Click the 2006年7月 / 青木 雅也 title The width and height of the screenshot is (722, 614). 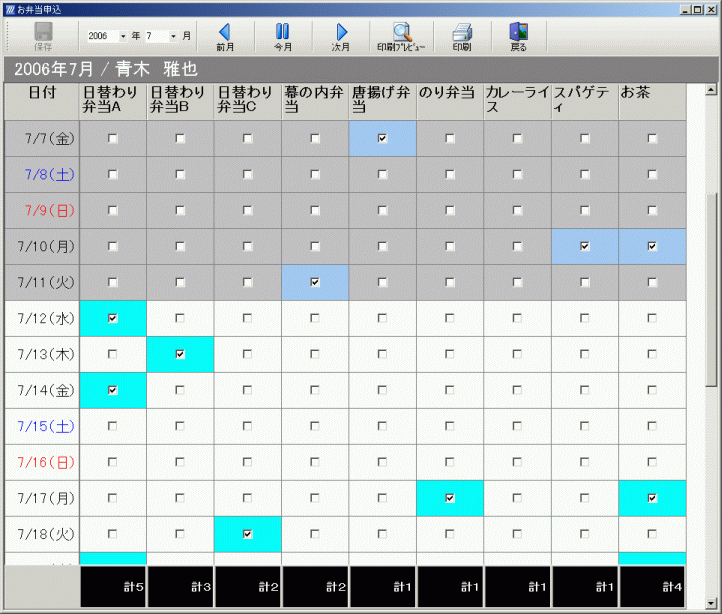106,69
